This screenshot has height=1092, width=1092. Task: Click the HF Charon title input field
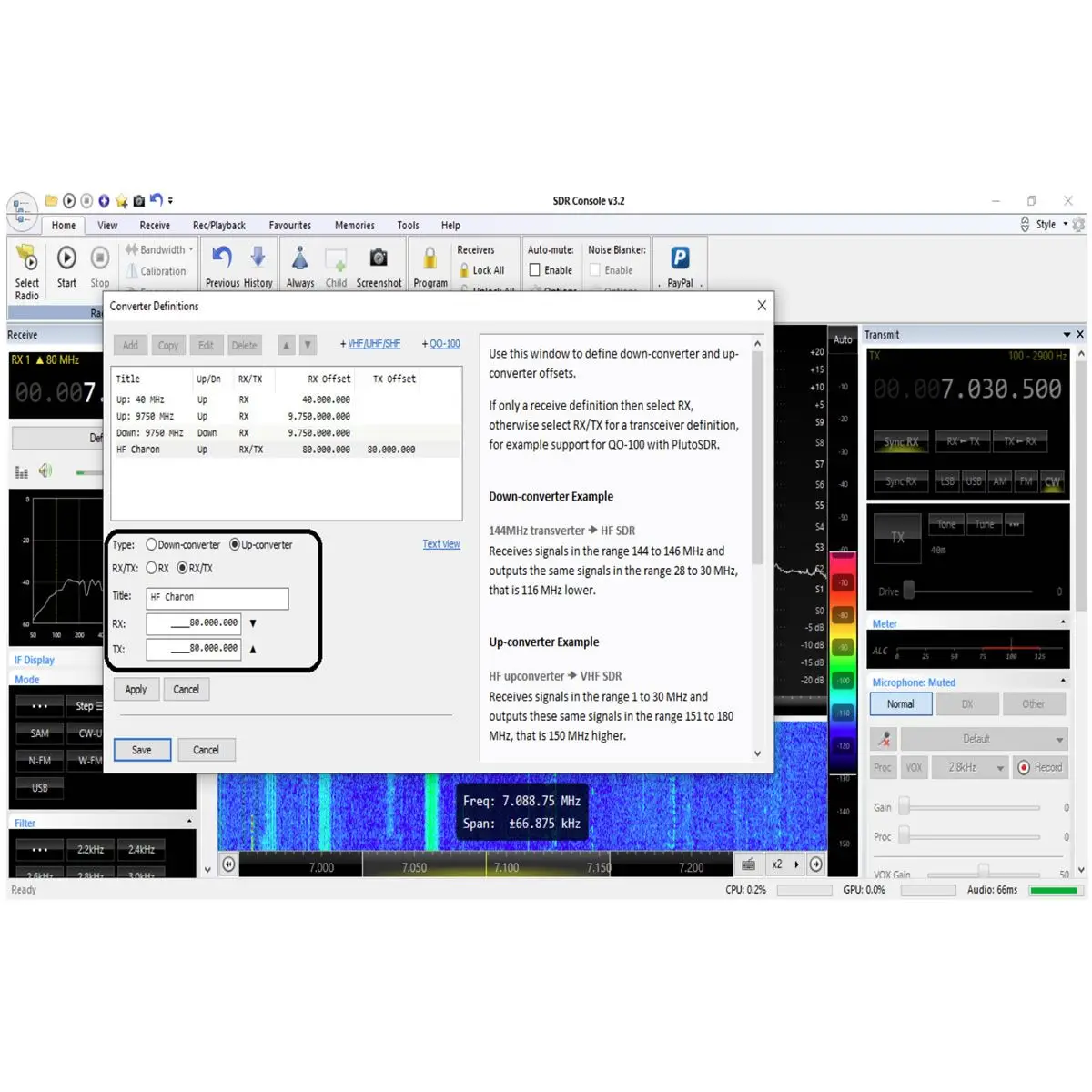point(216,598)
